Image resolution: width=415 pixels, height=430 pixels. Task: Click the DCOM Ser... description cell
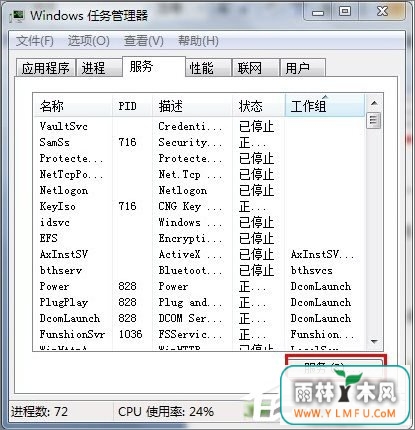(x=190, y=318)
